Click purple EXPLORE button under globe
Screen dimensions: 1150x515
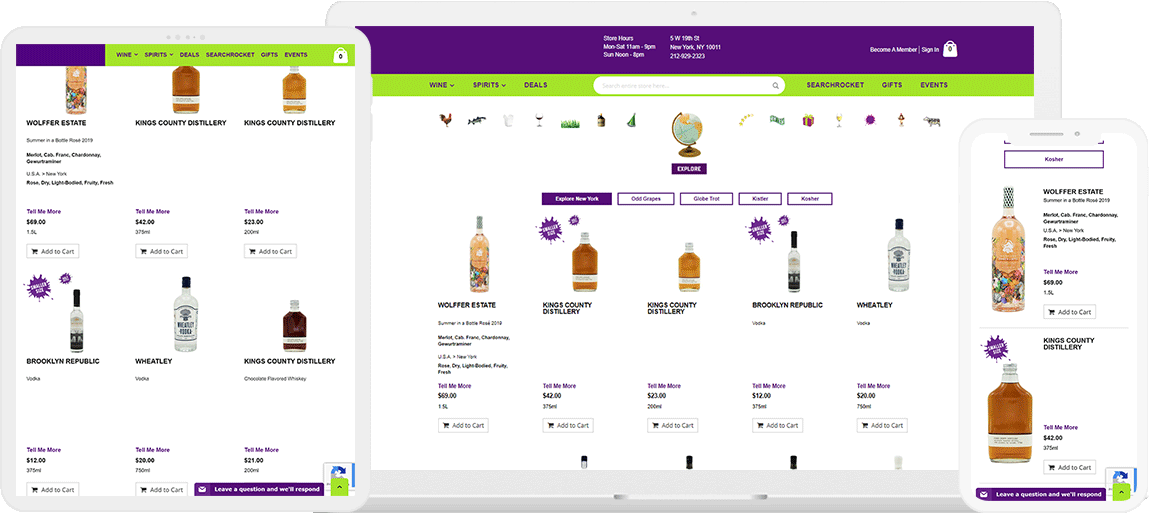[x=689, y=169]
